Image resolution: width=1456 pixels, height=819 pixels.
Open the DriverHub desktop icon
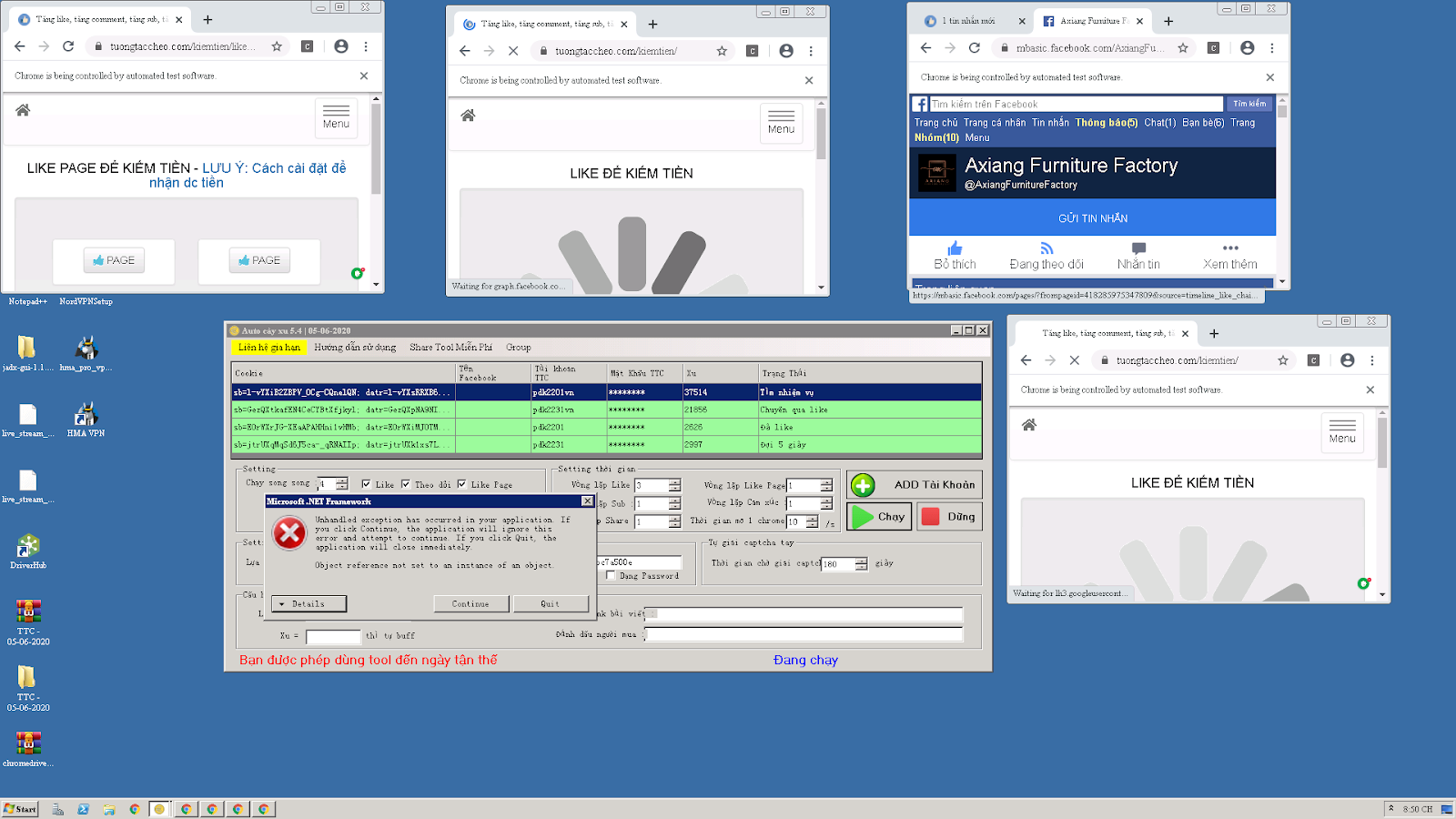[28, 551]
